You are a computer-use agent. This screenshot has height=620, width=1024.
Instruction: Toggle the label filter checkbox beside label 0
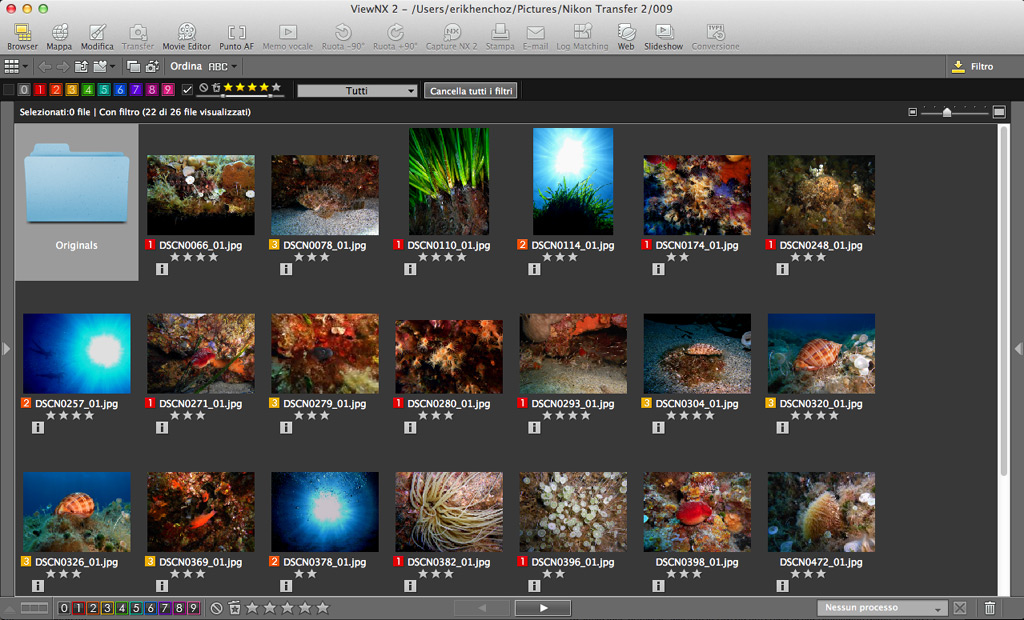point(9,90)
